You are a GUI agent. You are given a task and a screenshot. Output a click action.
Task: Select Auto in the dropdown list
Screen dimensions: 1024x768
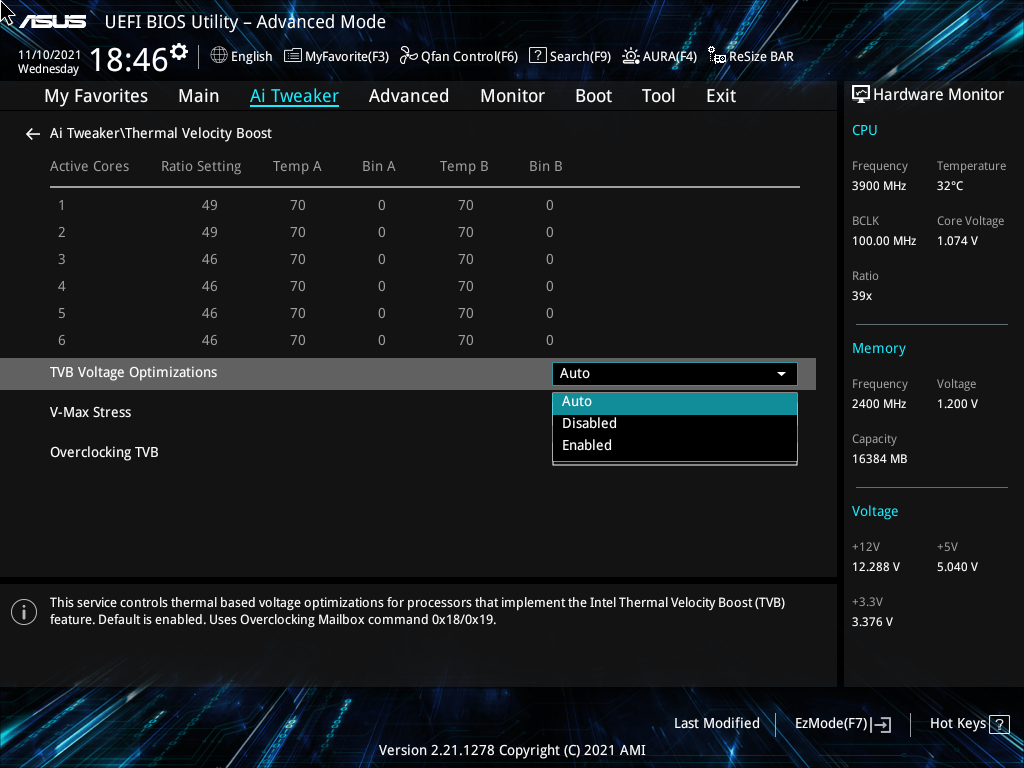(x=675, y=402)
